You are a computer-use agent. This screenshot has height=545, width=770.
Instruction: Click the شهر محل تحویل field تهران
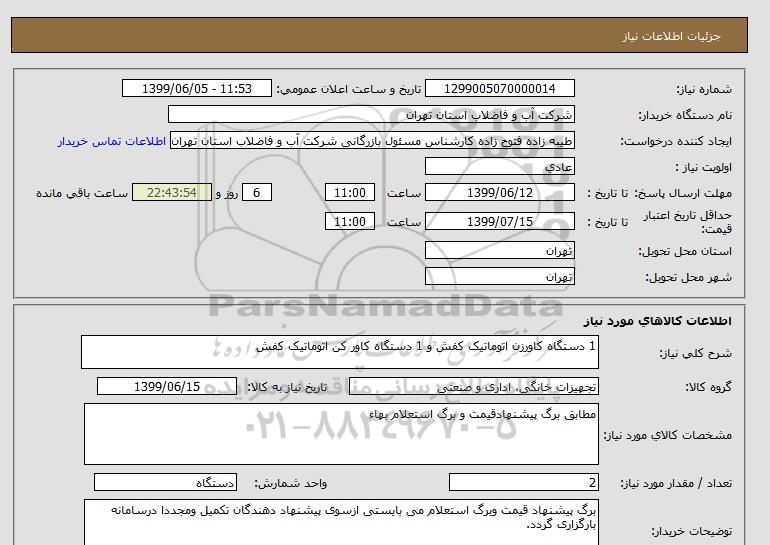tap(499, 276)
